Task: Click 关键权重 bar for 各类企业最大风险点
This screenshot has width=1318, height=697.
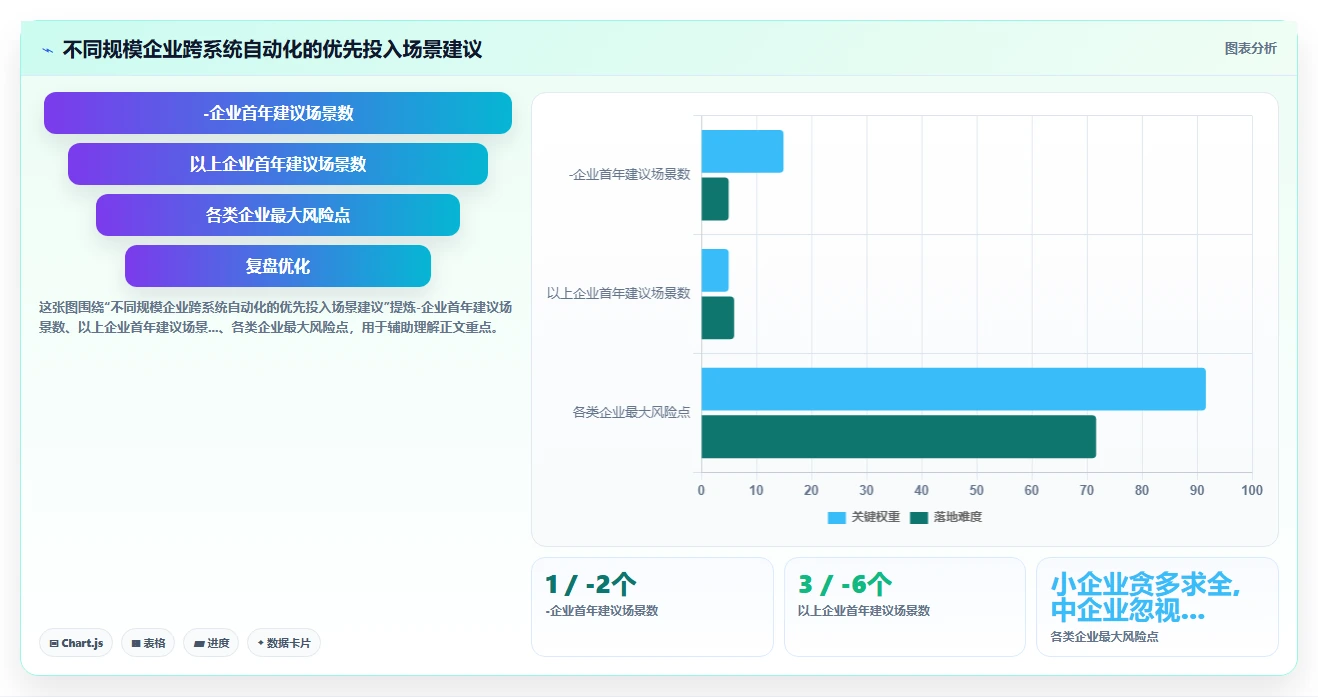Action: (x=953, y=389)
